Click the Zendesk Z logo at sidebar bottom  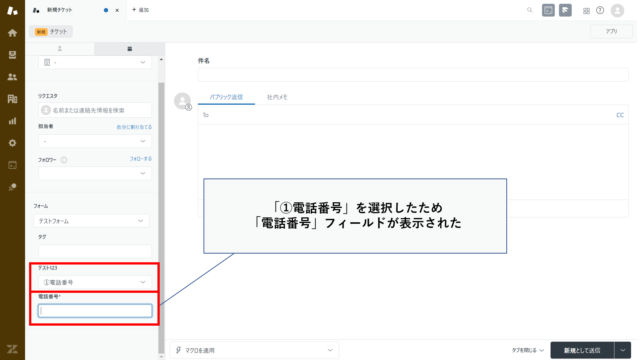tap(12, 349)
